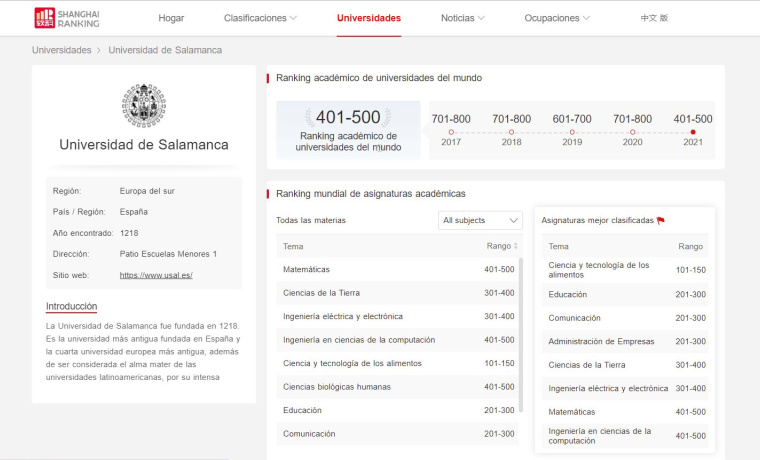Expand the Clasificaciones menu
760x460 pixels.
click(260, 18)
